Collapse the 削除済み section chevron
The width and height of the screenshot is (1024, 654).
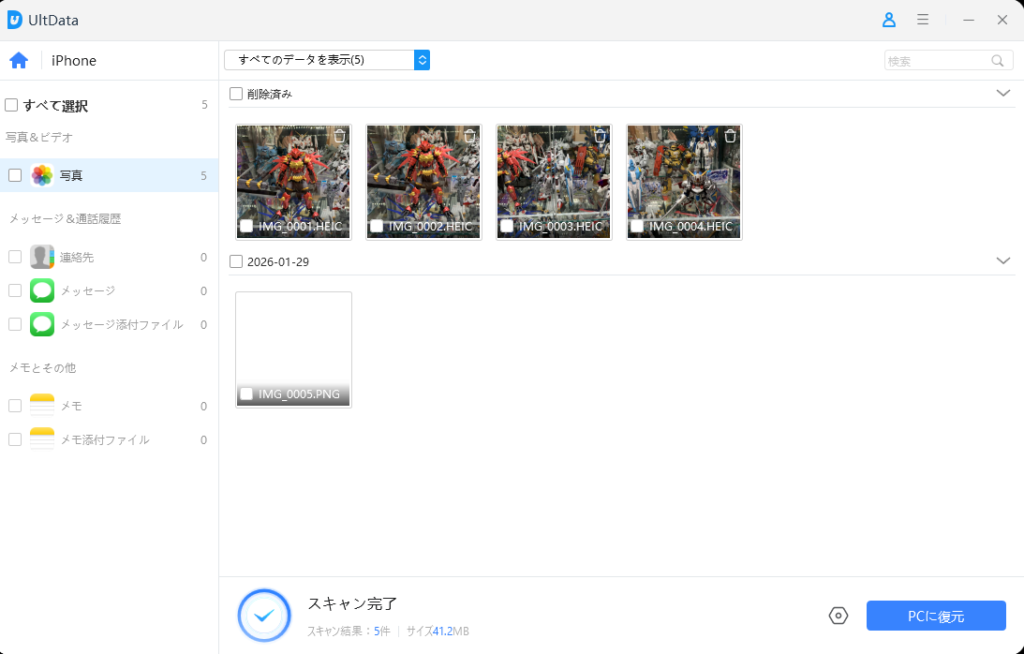[x=1003, y=93]
